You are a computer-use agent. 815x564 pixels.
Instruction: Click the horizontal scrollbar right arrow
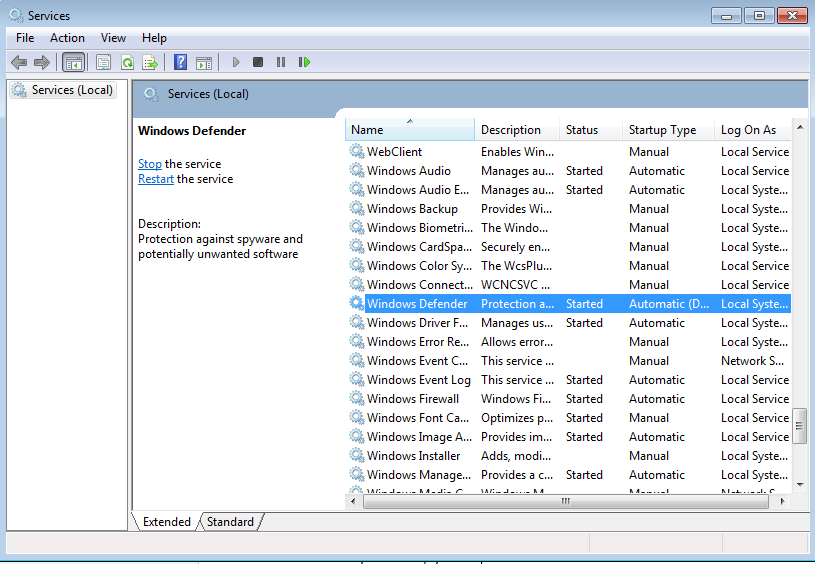pyautogui.click(x=783, y=502)
